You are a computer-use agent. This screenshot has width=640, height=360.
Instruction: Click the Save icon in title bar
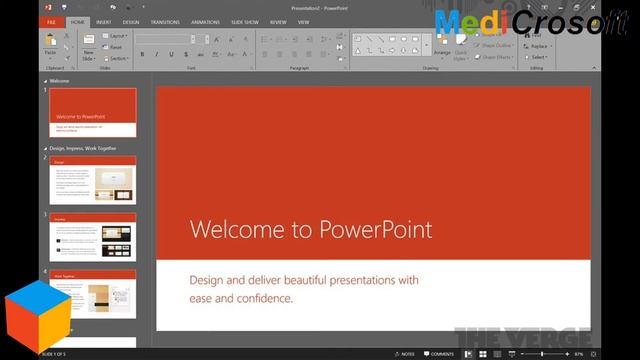pos(64,7)
